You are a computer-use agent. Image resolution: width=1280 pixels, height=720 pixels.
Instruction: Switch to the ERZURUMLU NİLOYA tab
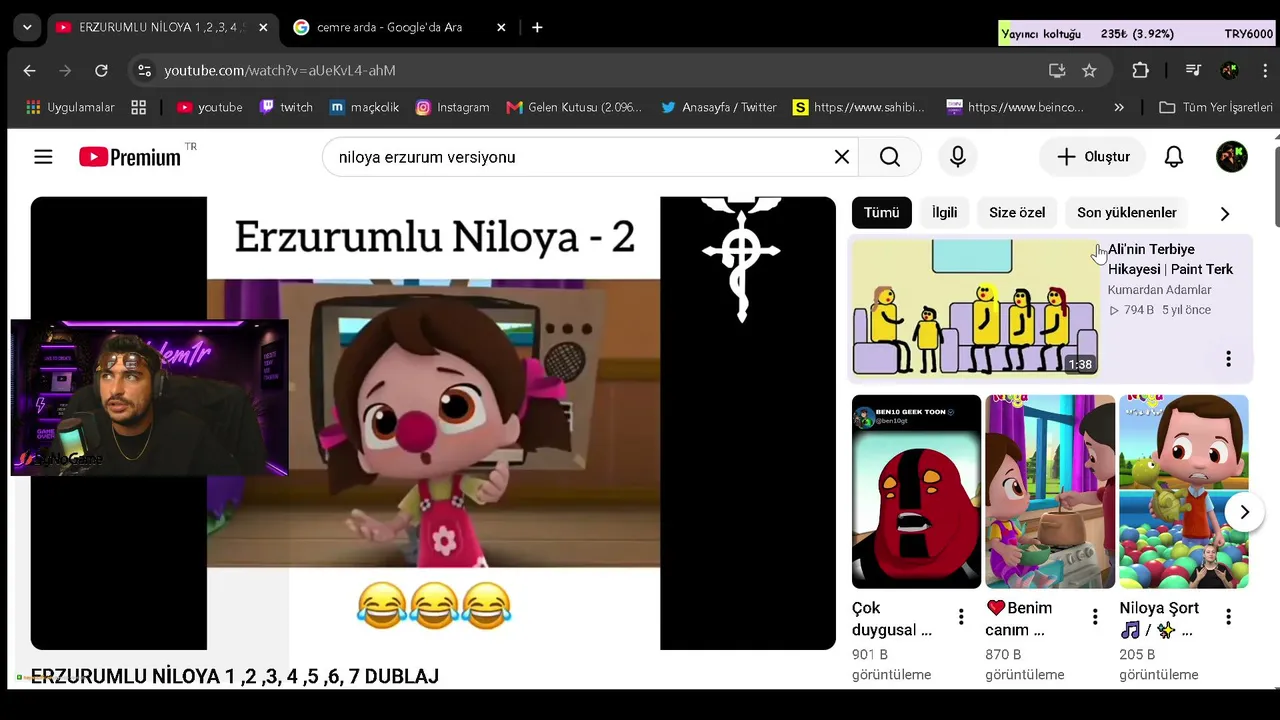[162, 28]
